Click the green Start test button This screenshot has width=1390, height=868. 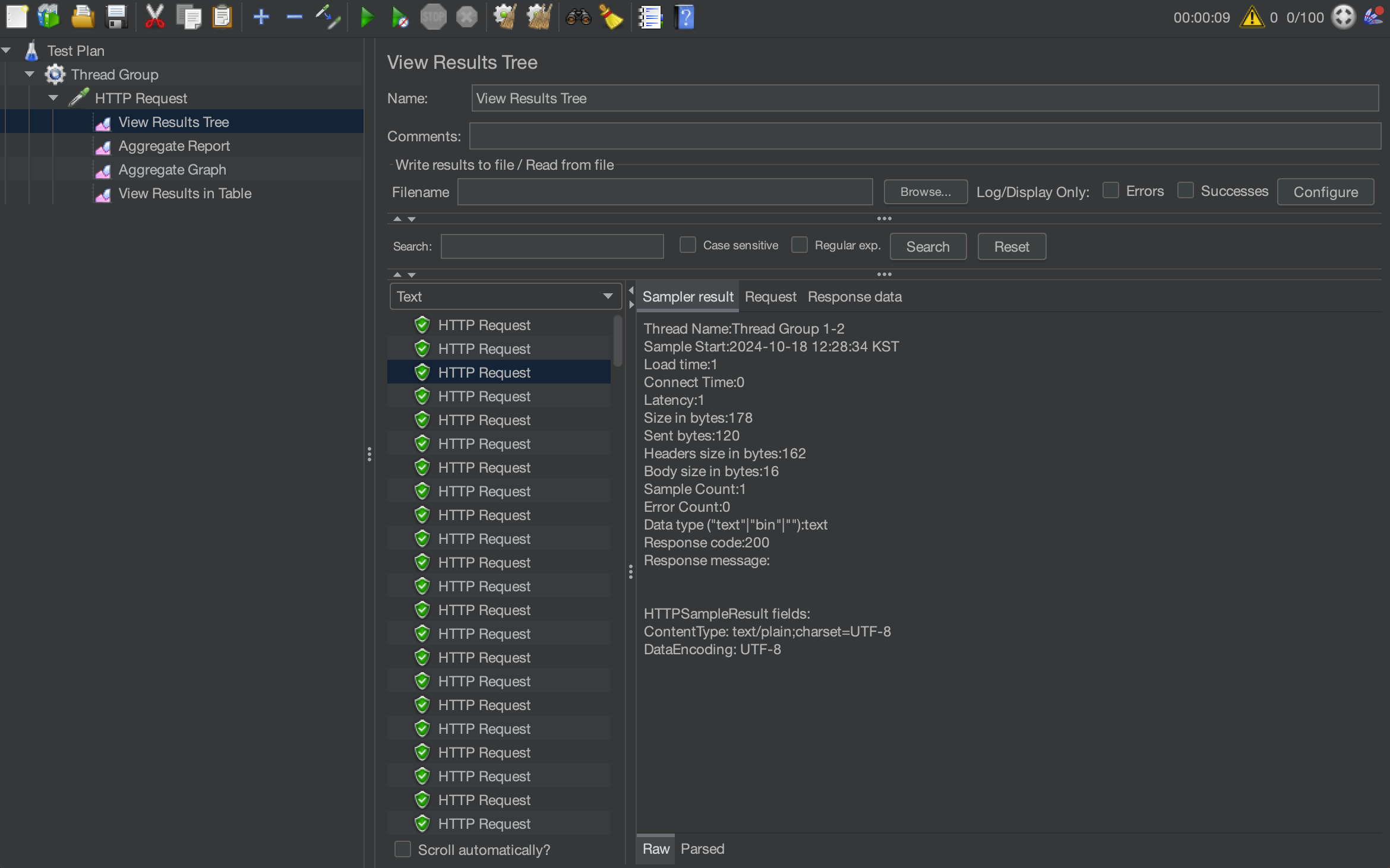(367, 17)
